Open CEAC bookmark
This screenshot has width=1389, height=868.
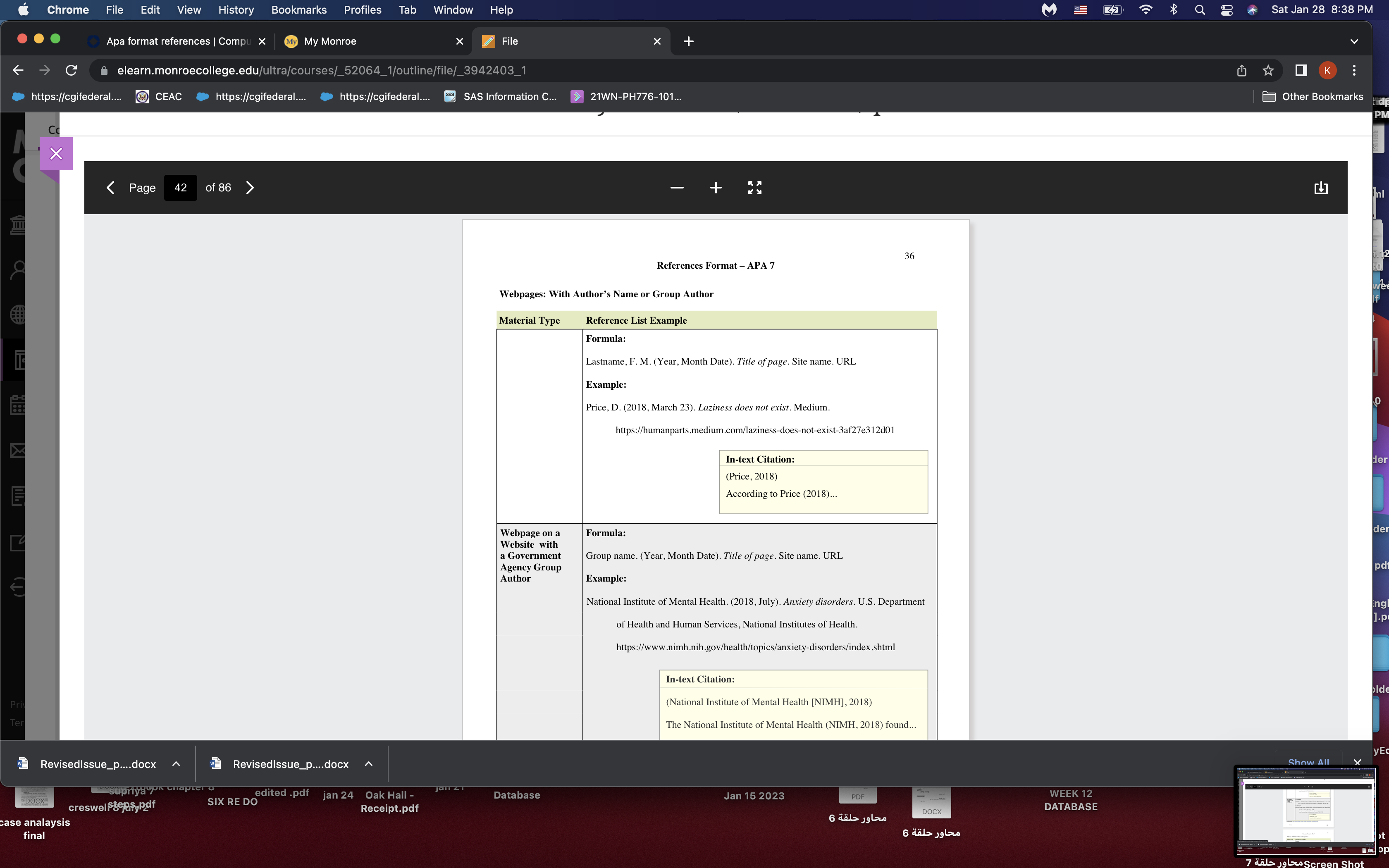(x=159, y=96)
